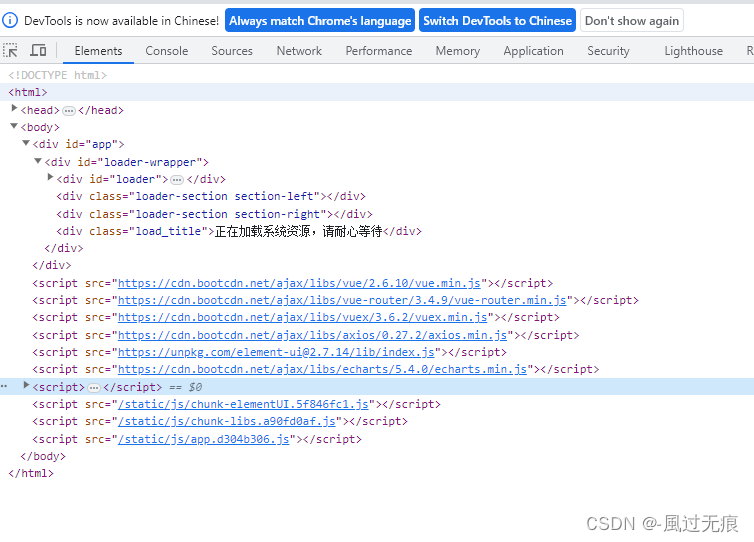
Task: Click the ellipsis in the selected script tag
Action: click(x=94, y=388)
